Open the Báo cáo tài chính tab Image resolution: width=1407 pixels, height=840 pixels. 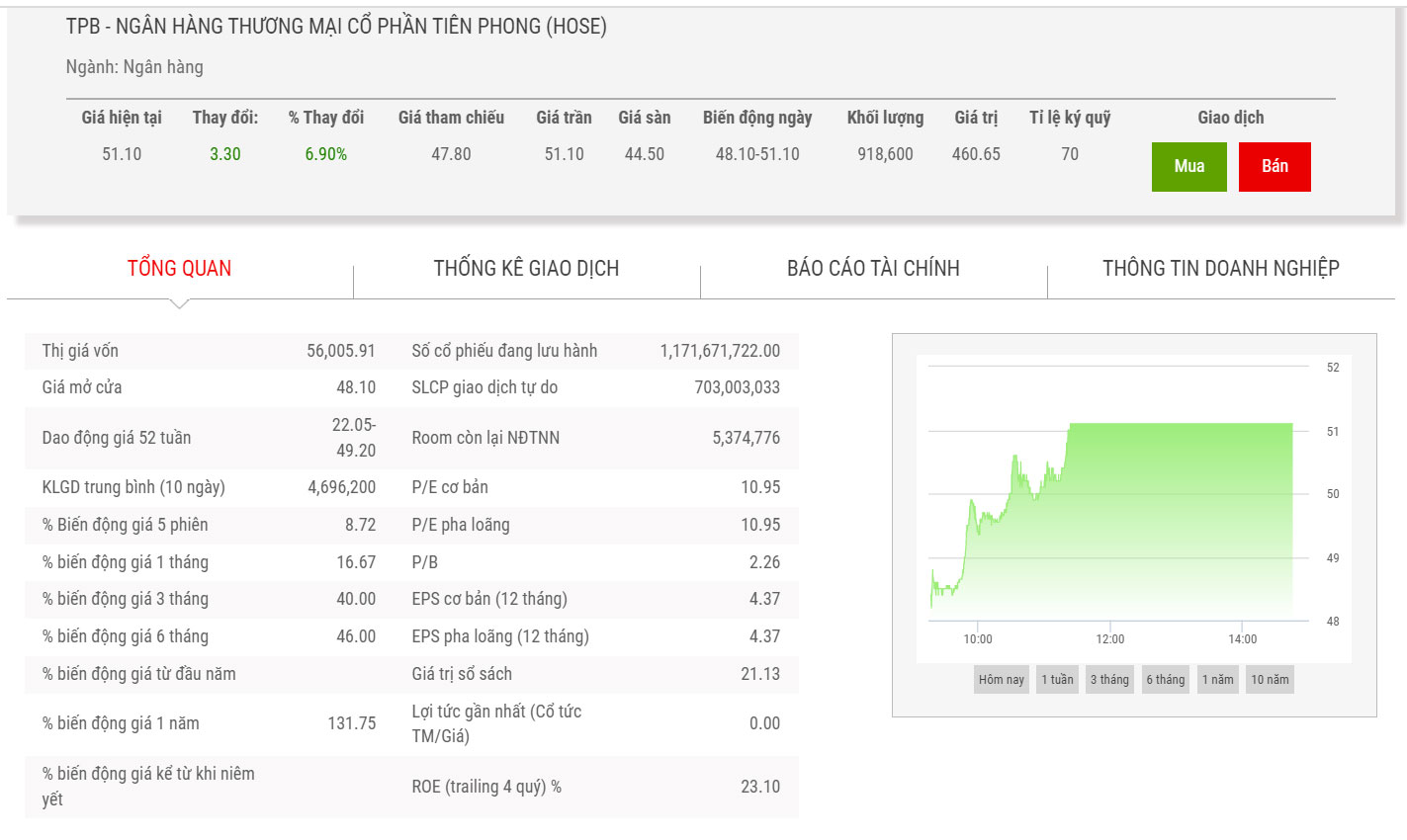click(x=873, y=269)
